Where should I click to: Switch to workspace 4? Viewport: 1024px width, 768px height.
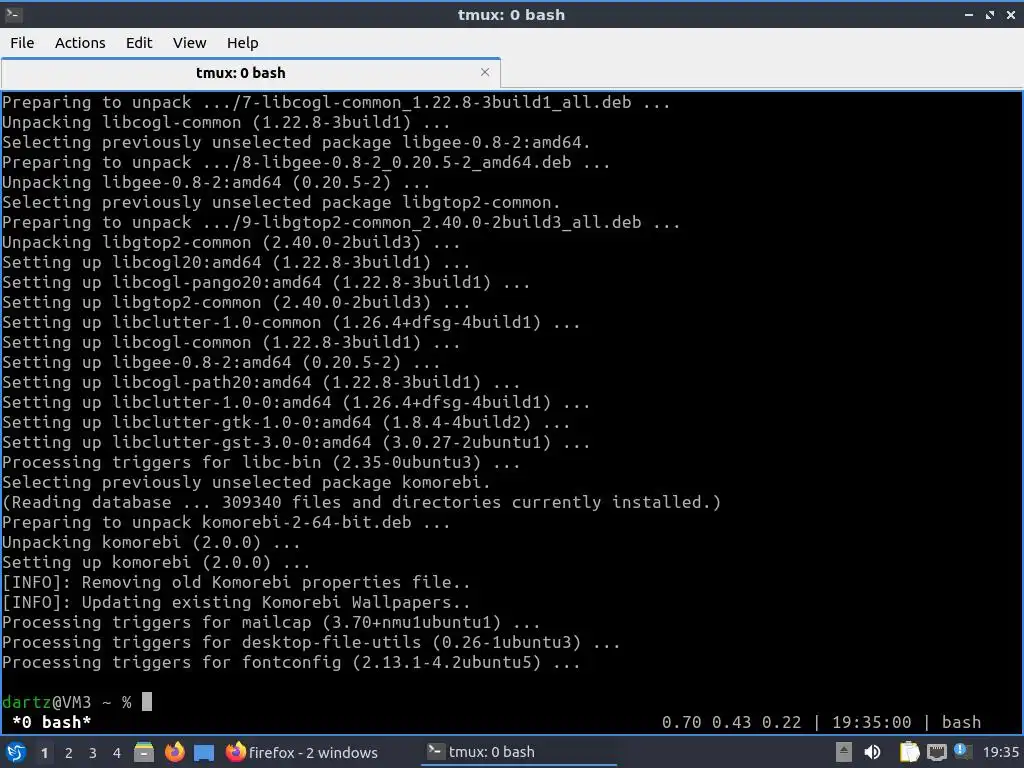pos(117,753)
